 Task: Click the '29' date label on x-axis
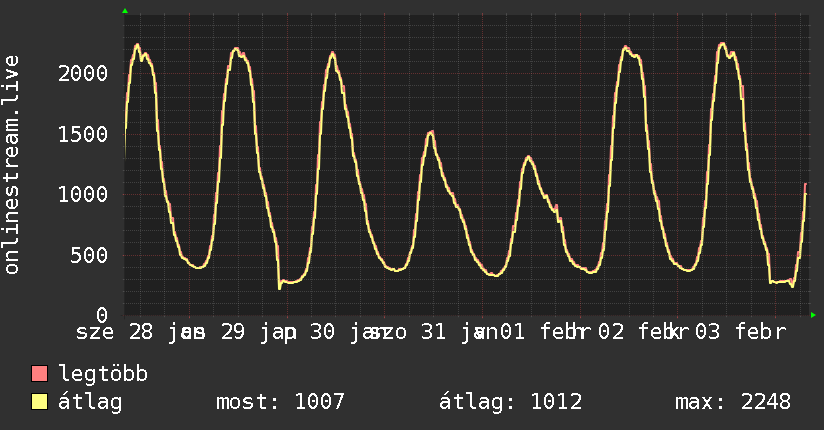point(233,332)
